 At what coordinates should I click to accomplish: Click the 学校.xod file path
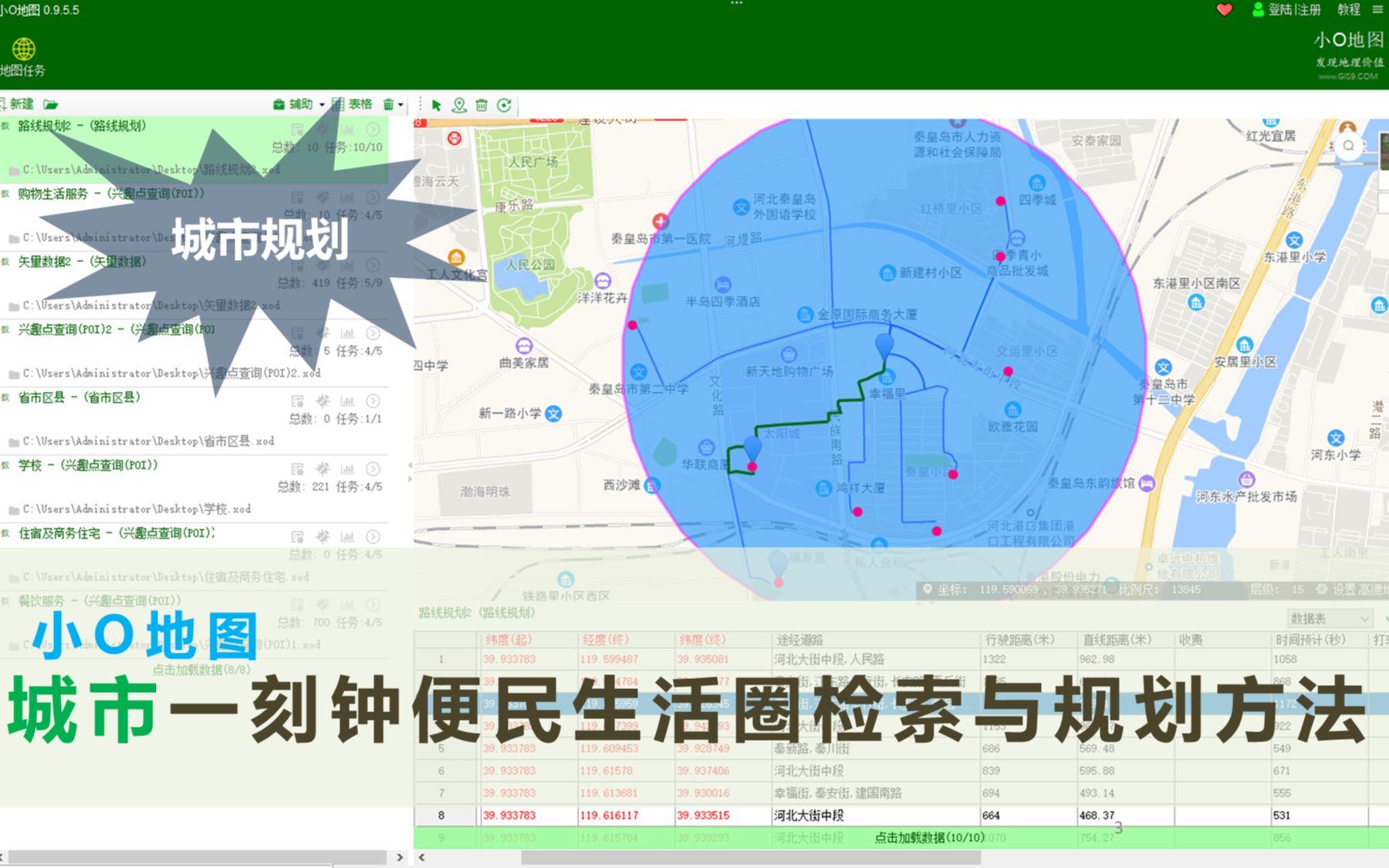click(137, 509)
